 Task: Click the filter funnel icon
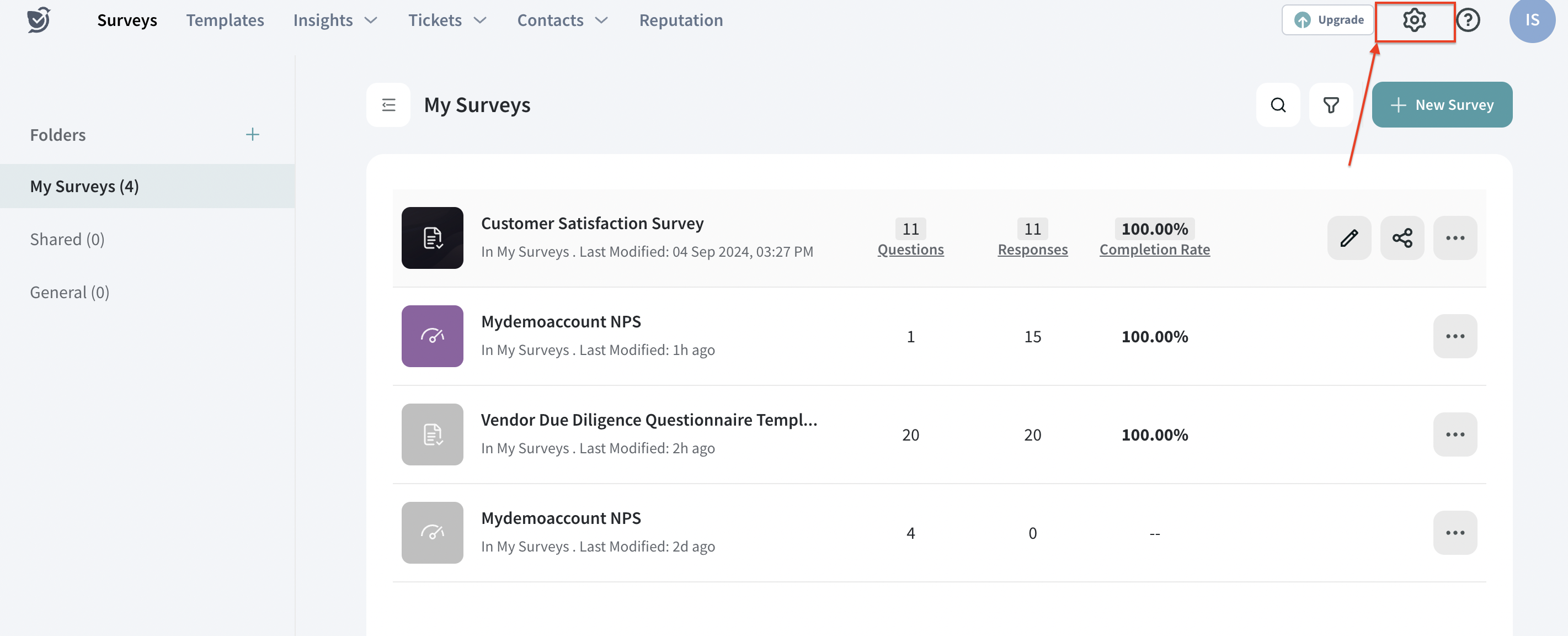(1331, 105)
